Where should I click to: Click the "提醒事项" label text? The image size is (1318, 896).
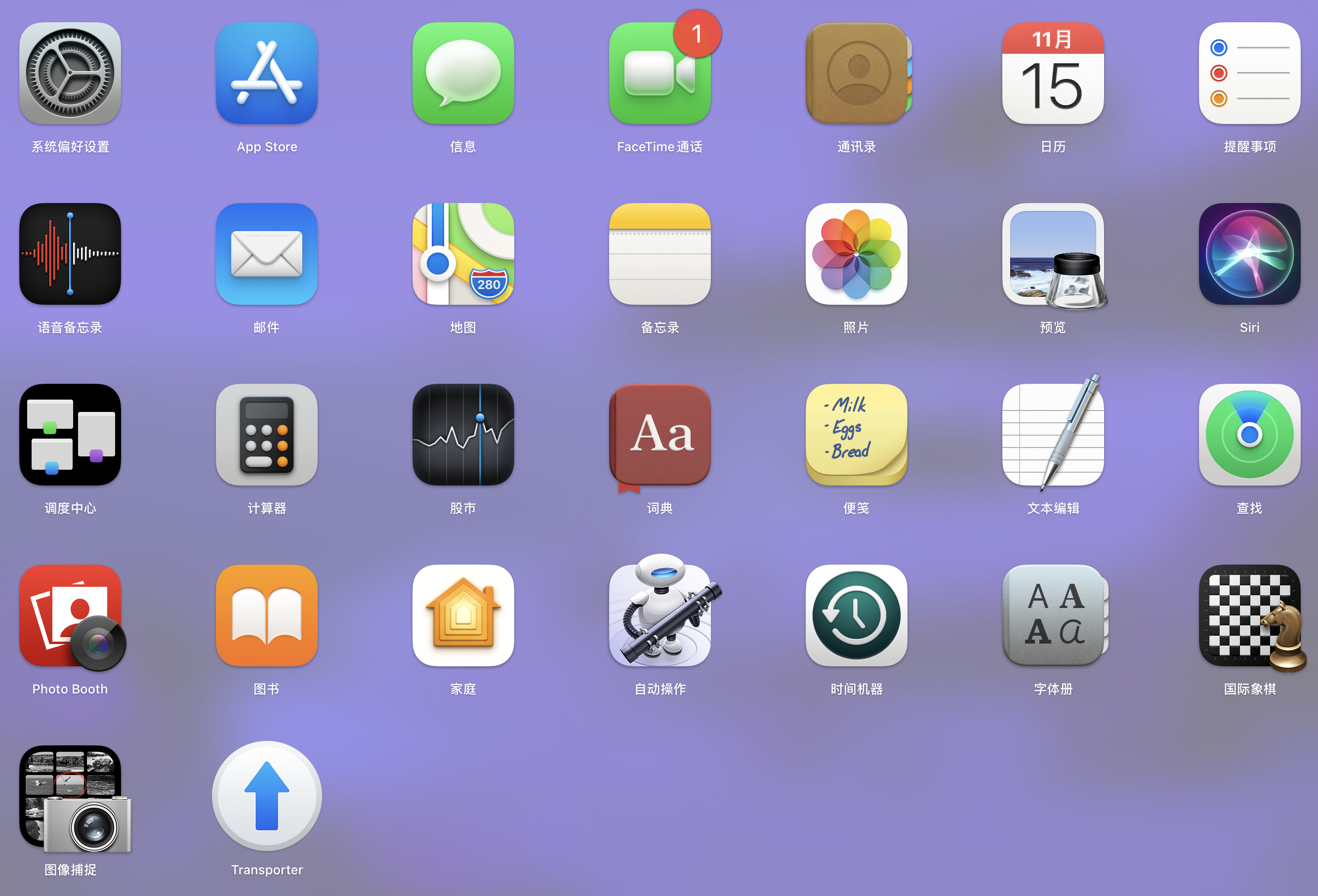coord(1249,147)
